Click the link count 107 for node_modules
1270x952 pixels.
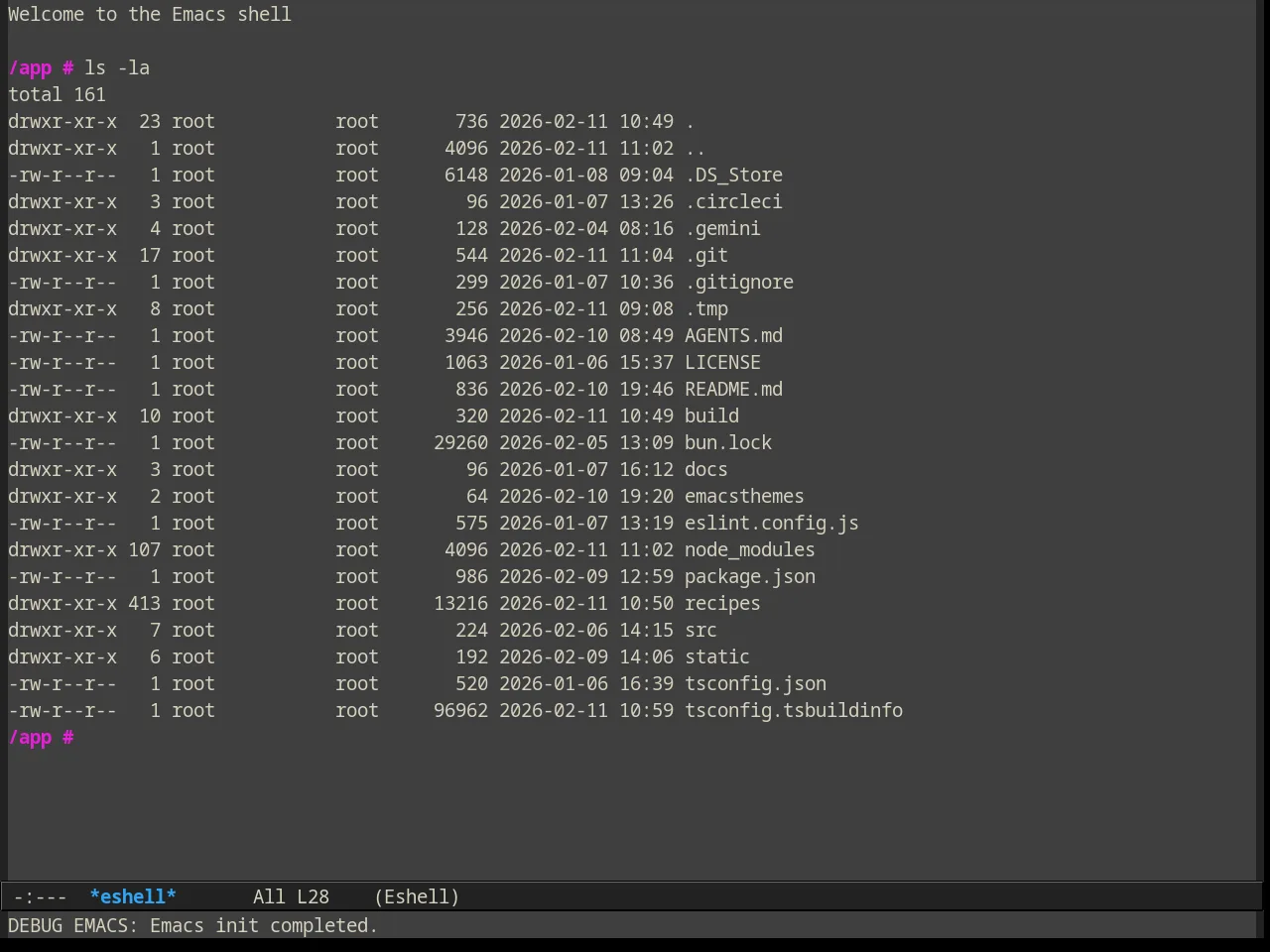[x=144, y=549]
